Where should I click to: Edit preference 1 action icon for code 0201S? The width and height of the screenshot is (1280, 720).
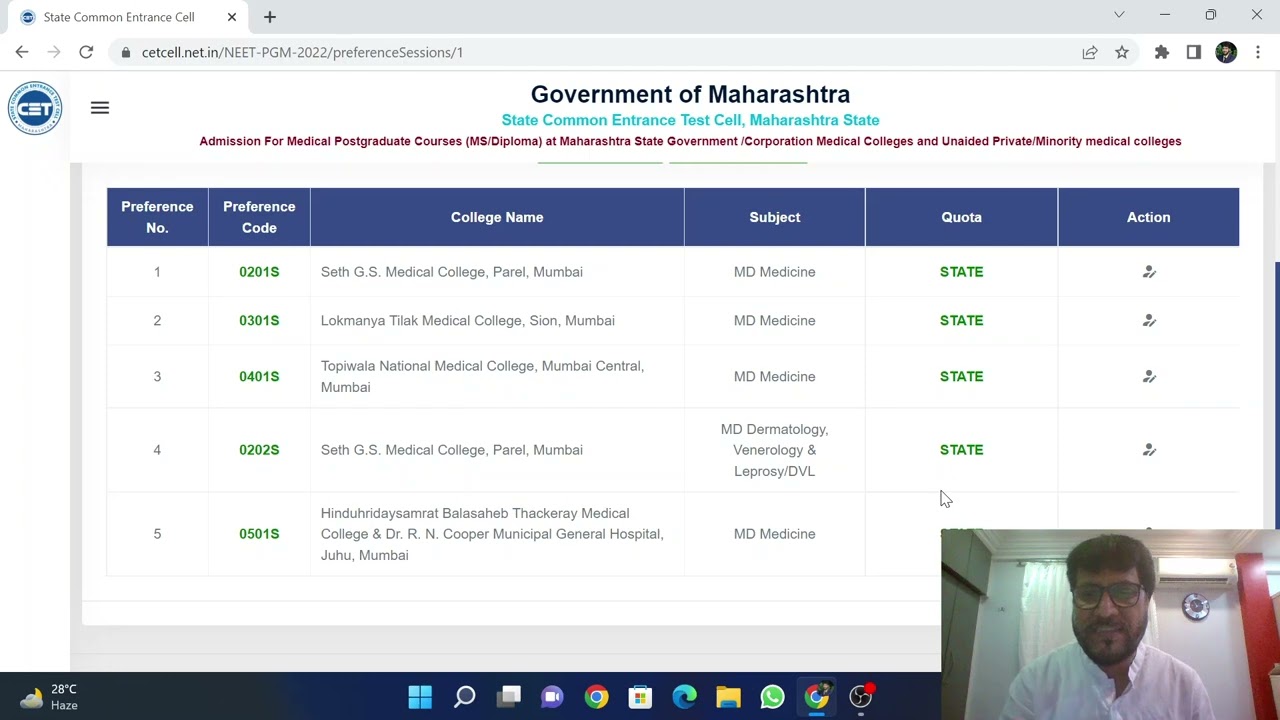click(1149, 272)
